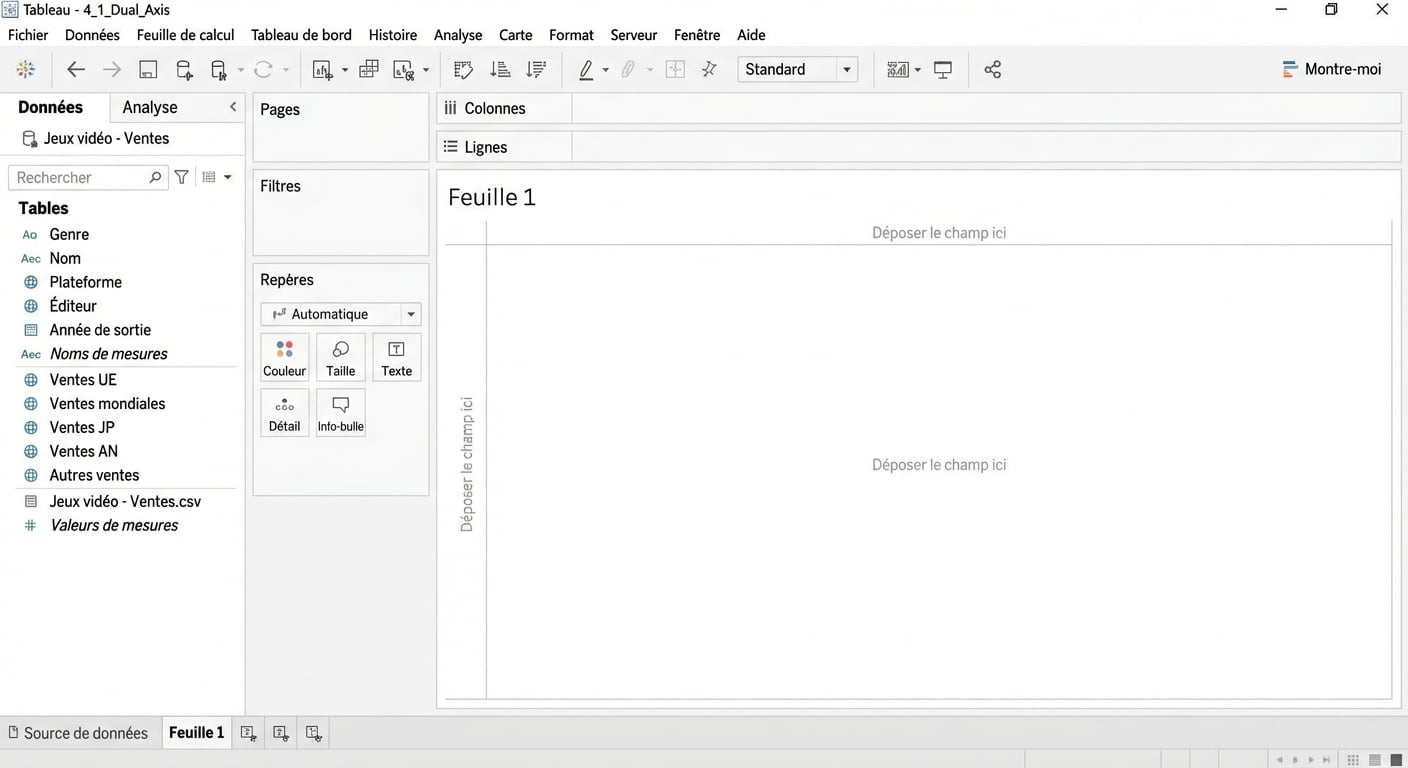Screen dimensions: 1408x768
Task: Select the Genre field
Action: (69, 234)
